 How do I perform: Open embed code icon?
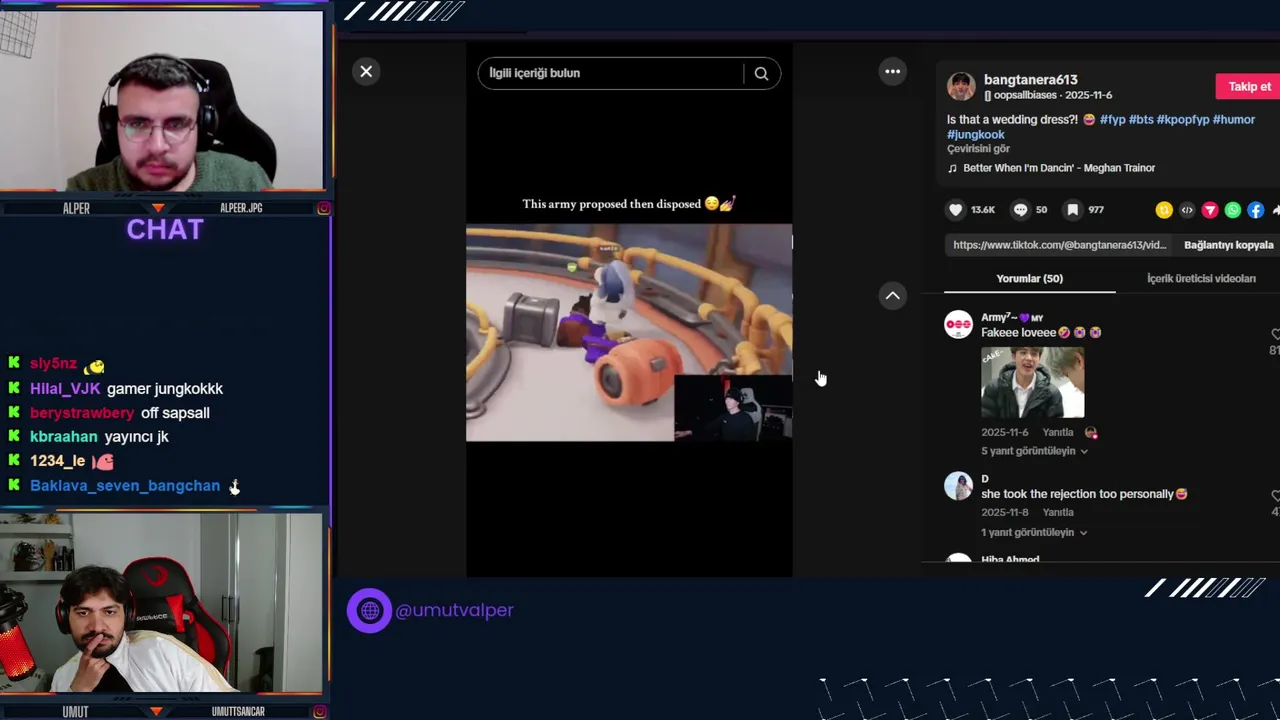tap(1187, 210)
